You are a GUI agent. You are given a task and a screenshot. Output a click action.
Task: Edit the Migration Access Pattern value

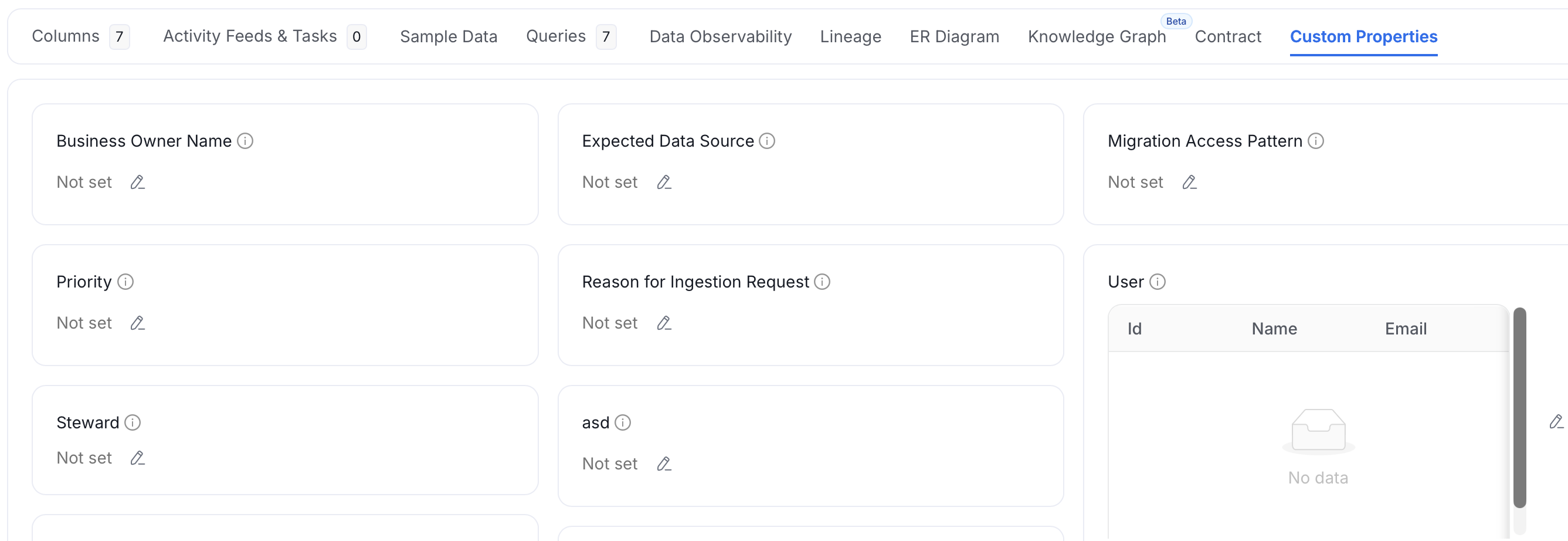point(1189,182)
